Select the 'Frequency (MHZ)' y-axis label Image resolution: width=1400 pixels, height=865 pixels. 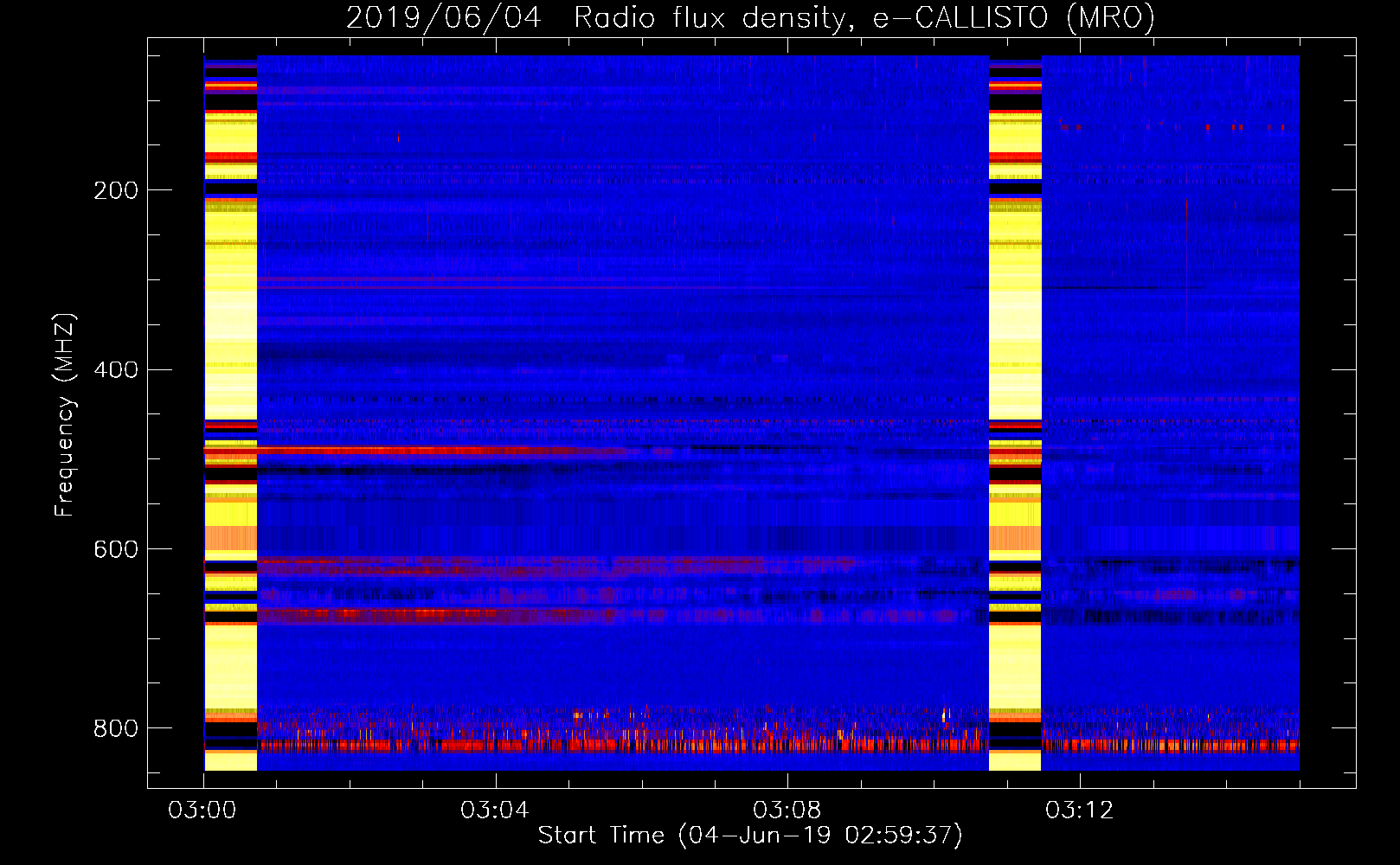(65, 415)
